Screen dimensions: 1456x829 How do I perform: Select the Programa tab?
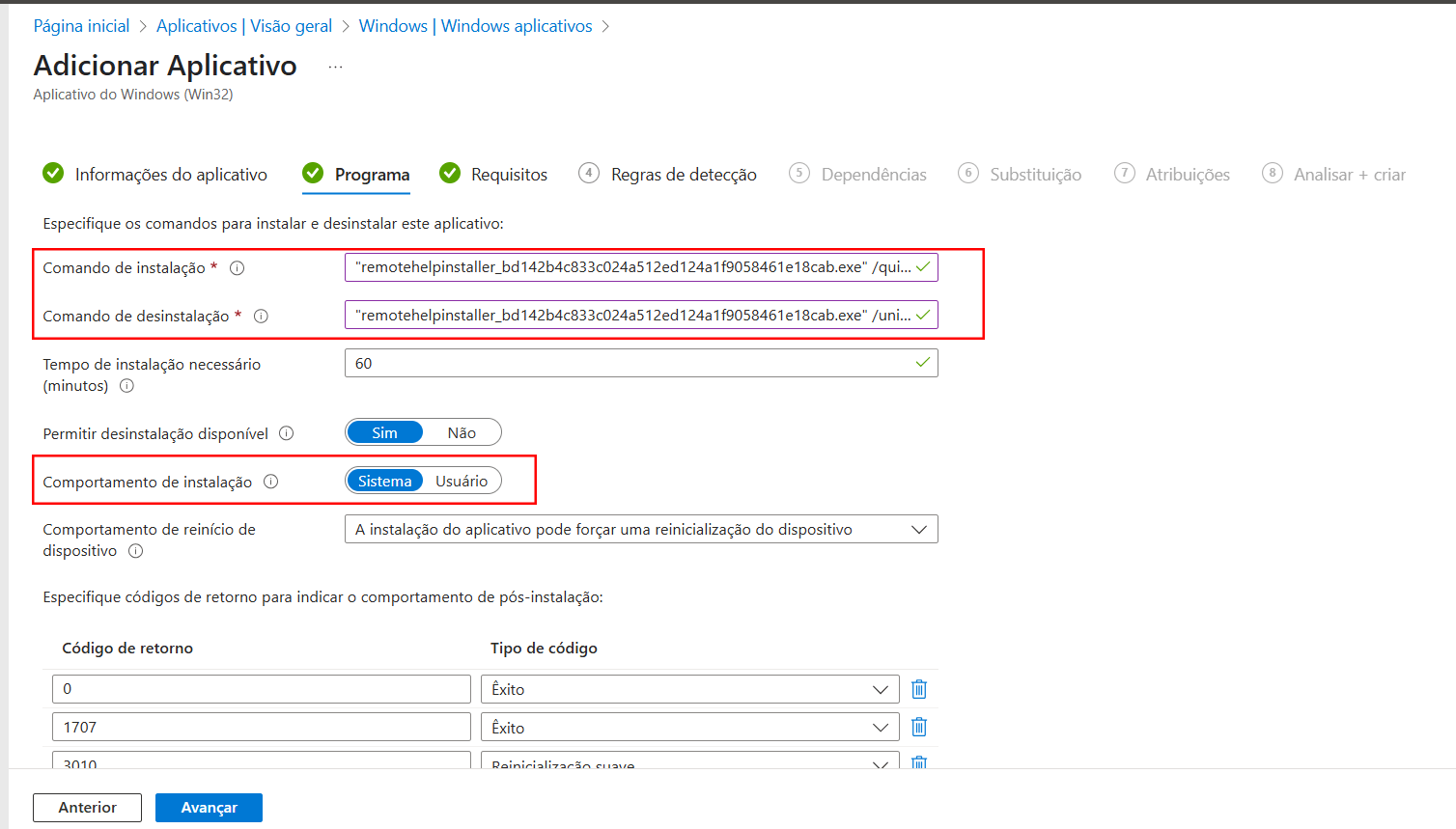(356, 174)
